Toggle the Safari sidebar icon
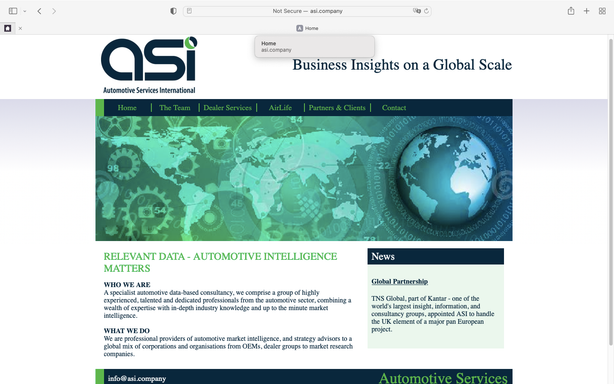Screen dimensions: 614x384 point(13,11)
